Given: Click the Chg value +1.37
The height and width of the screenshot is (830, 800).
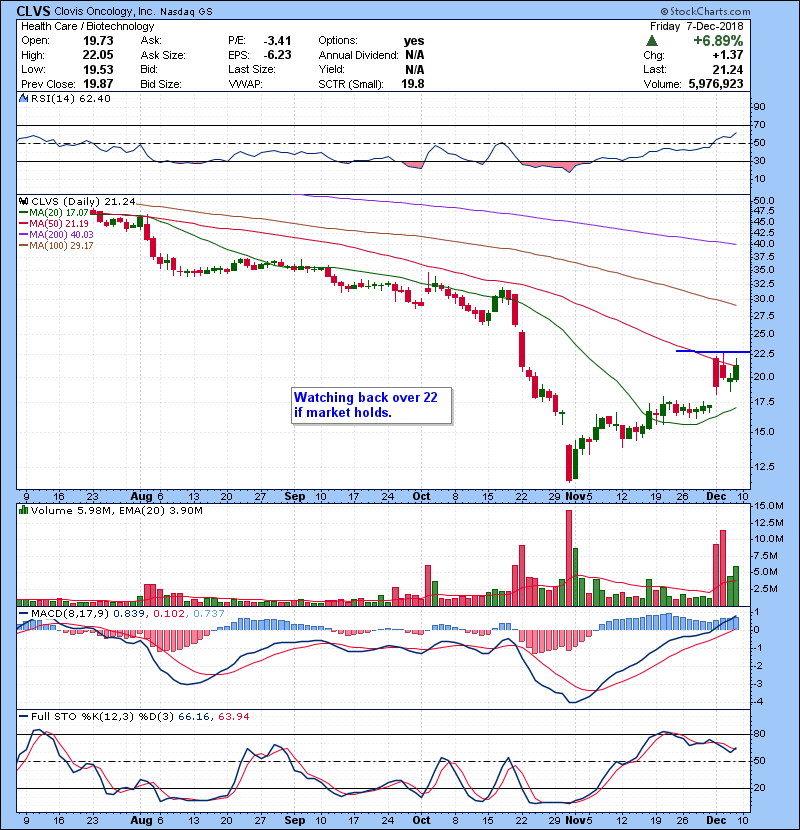Looking at the screenshot, I should click(x=727, y=55).
